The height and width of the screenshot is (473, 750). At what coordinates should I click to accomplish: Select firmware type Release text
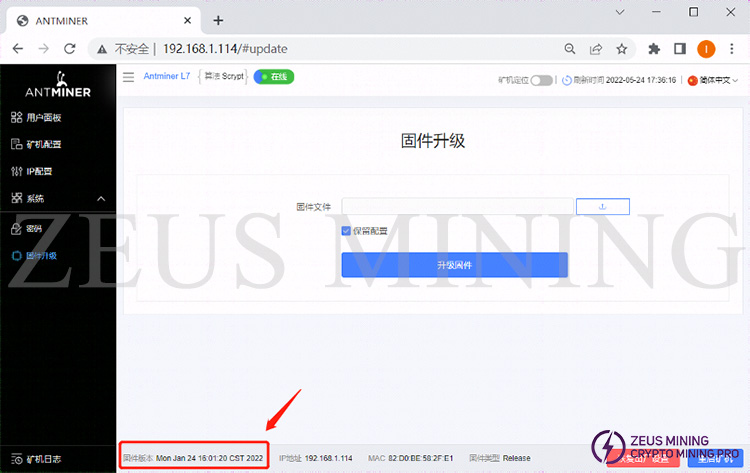pyautogui.click(x=517, y=458)
